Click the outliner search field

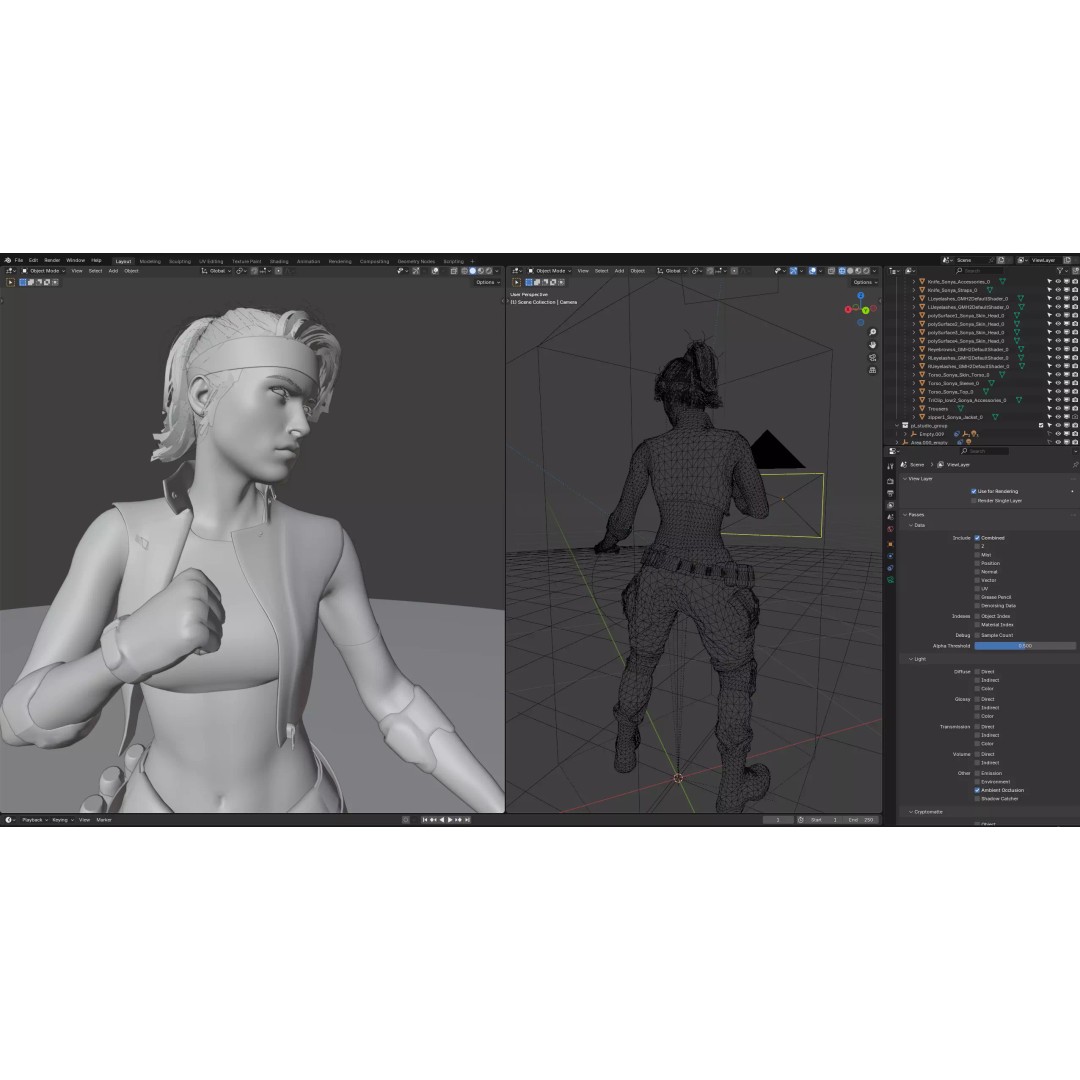coord(979,271)
